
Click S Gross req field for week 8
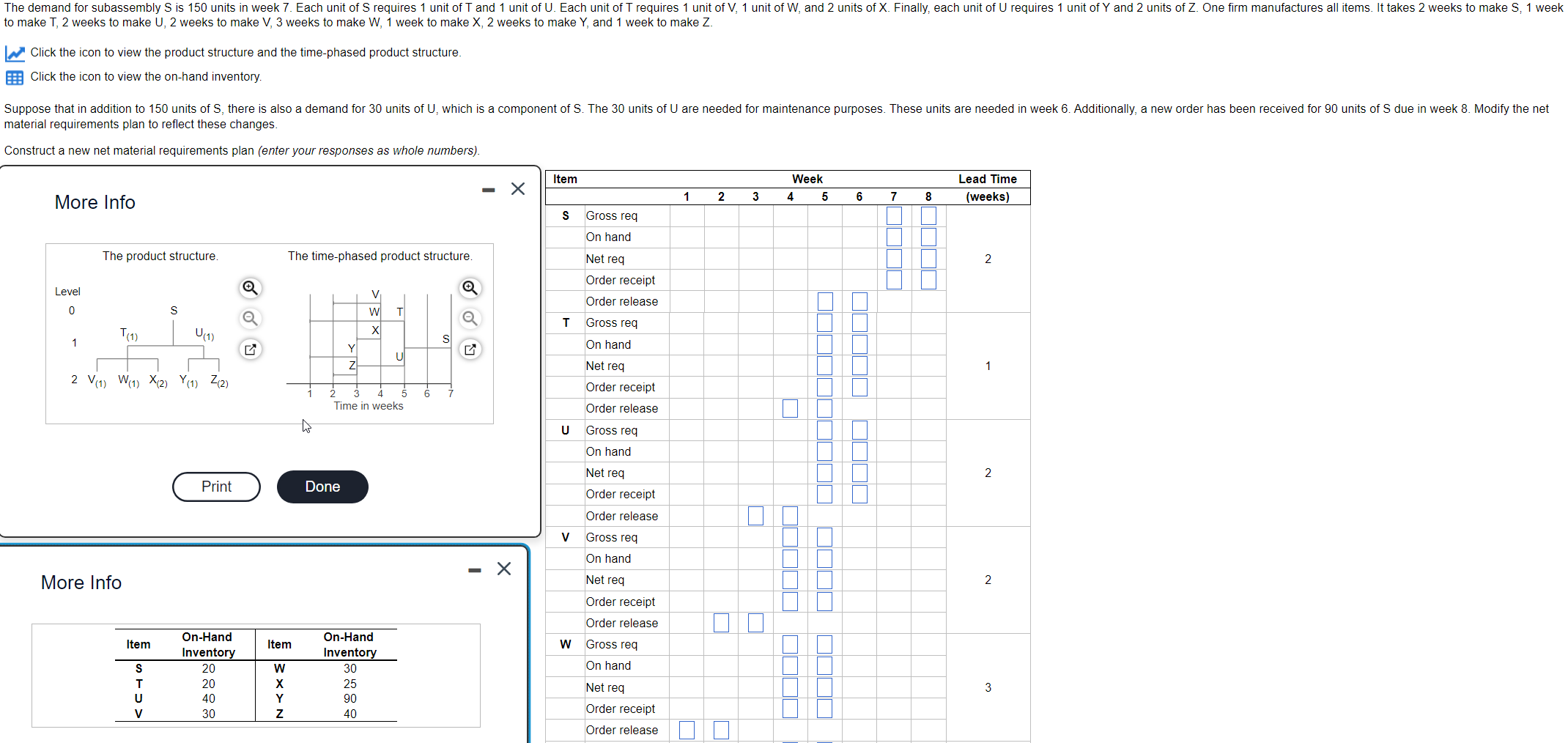tap(928, 215)
